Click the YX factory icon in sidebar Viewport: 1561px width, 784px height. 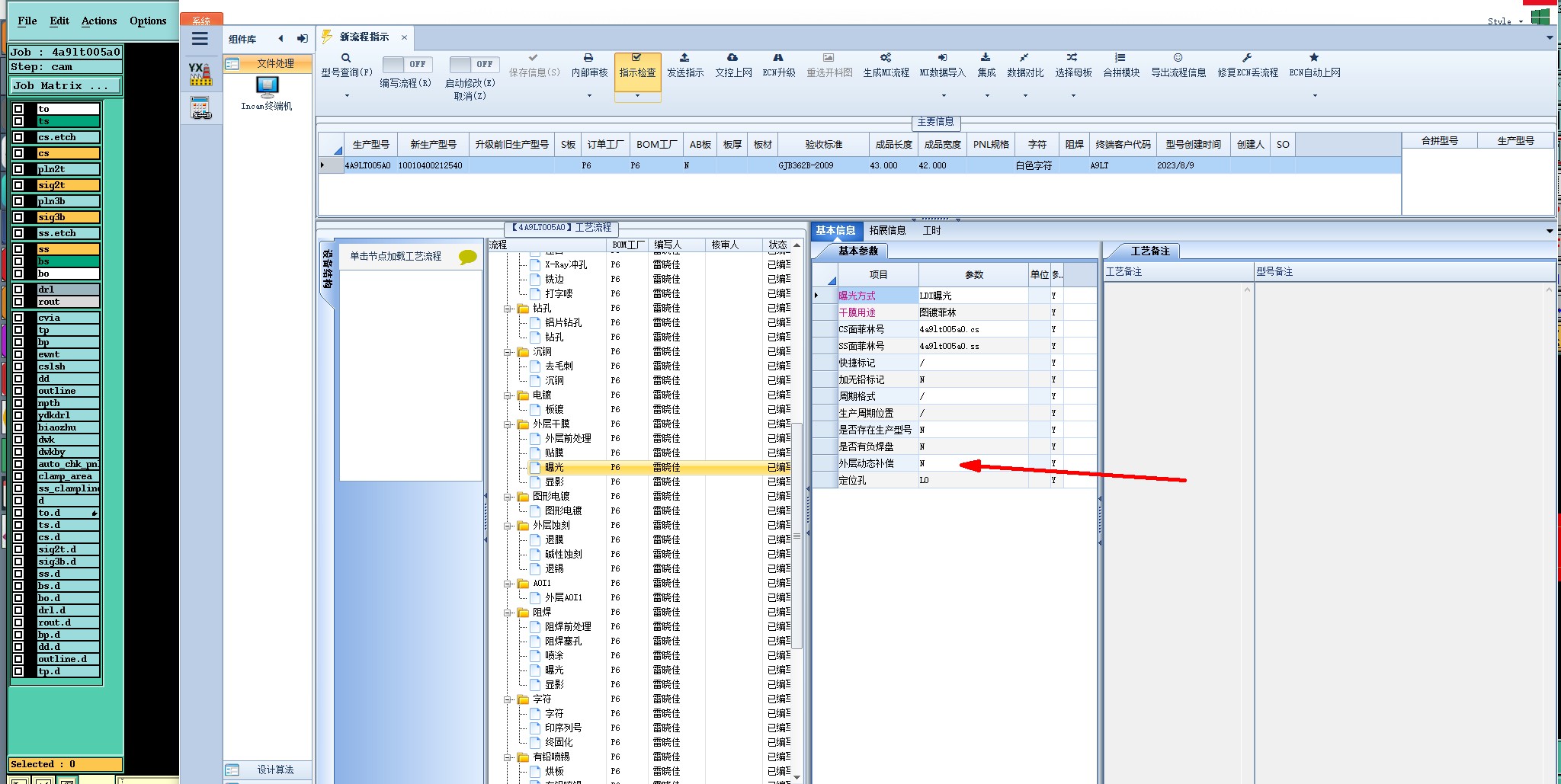(200, 74)
